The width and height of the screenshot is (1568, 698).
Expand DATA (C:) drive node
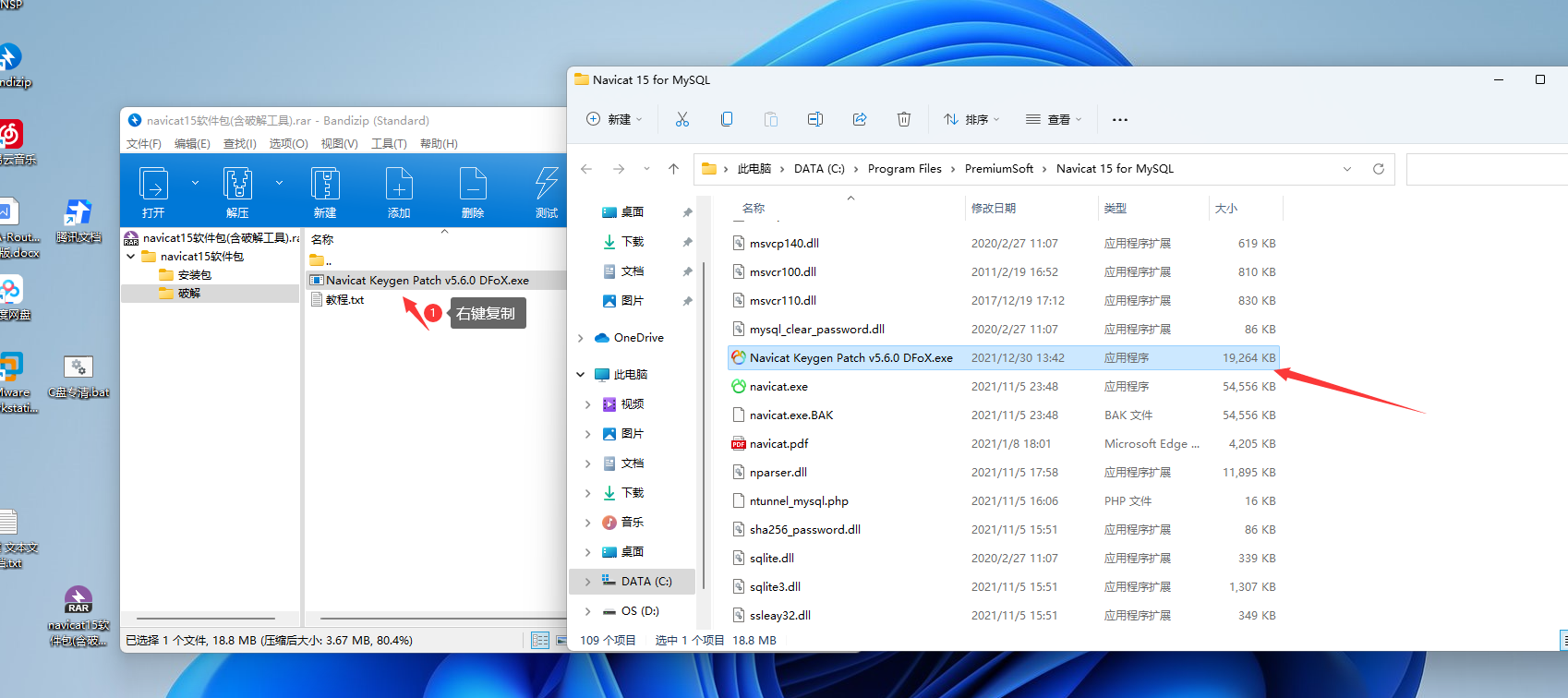(588, 582)
